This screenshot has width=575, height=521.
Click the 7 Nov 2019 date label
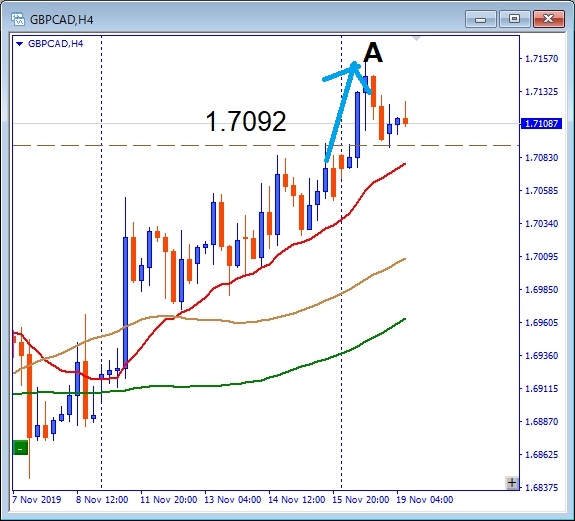pyautogui.click(x=36, y=500)
